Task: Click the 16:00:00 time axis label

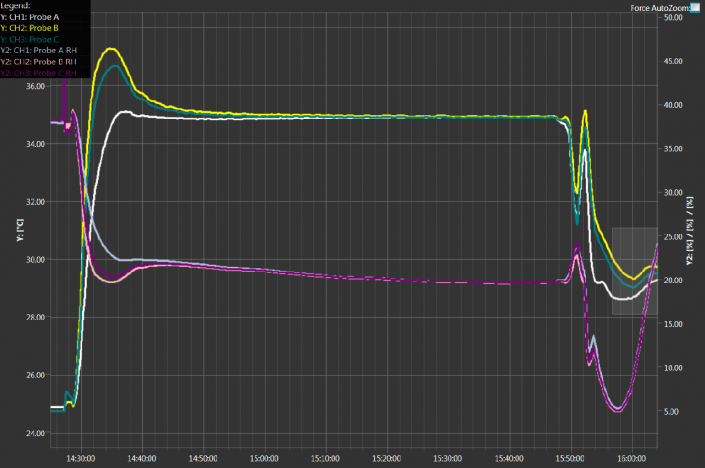Action: point(631,458)
